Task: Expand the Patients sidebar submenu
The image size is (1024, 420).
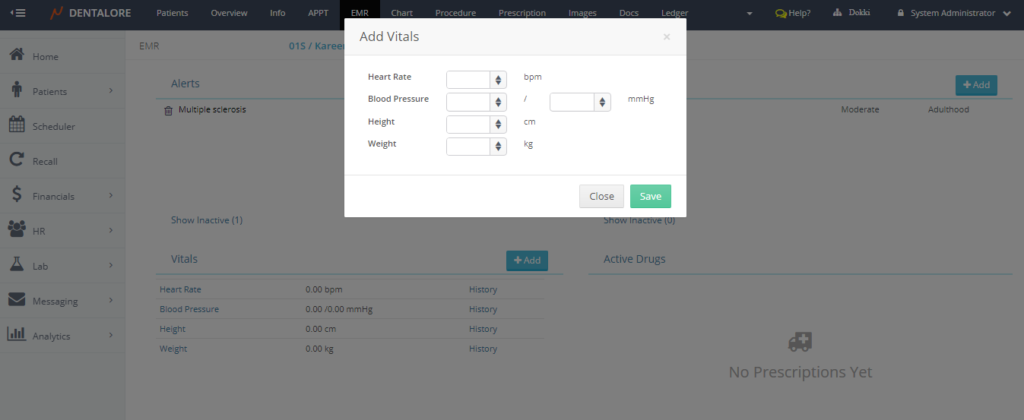Action: [110, 91]
